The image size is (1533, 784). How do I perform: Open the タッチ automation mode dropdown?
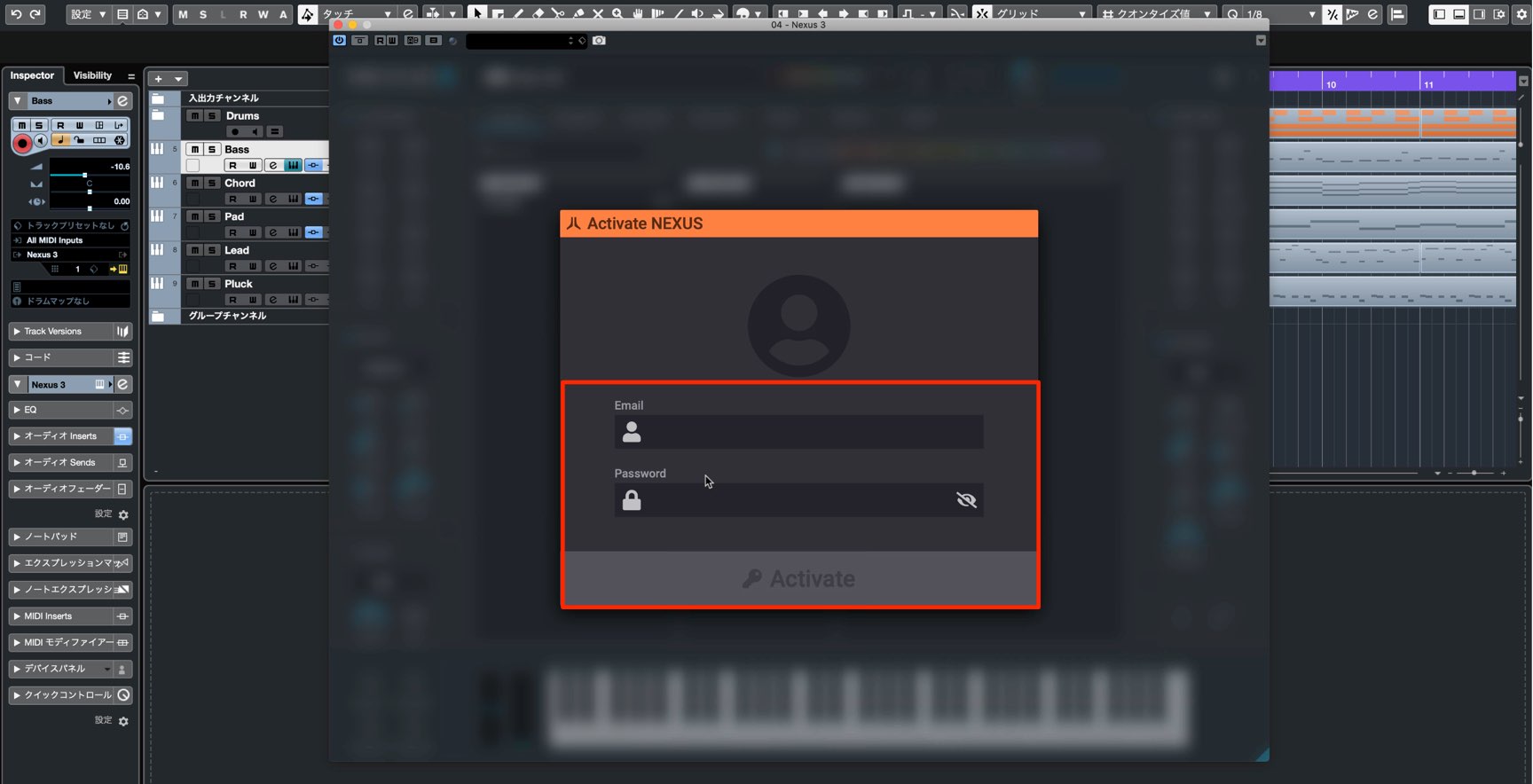click(x=357, y=14)
